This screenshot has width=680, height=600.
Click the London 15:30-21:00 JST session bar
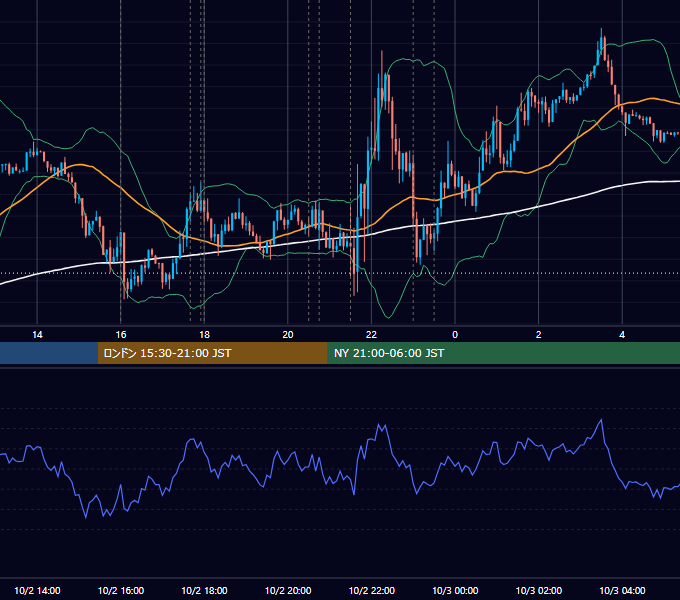click(x=212, y=353)
